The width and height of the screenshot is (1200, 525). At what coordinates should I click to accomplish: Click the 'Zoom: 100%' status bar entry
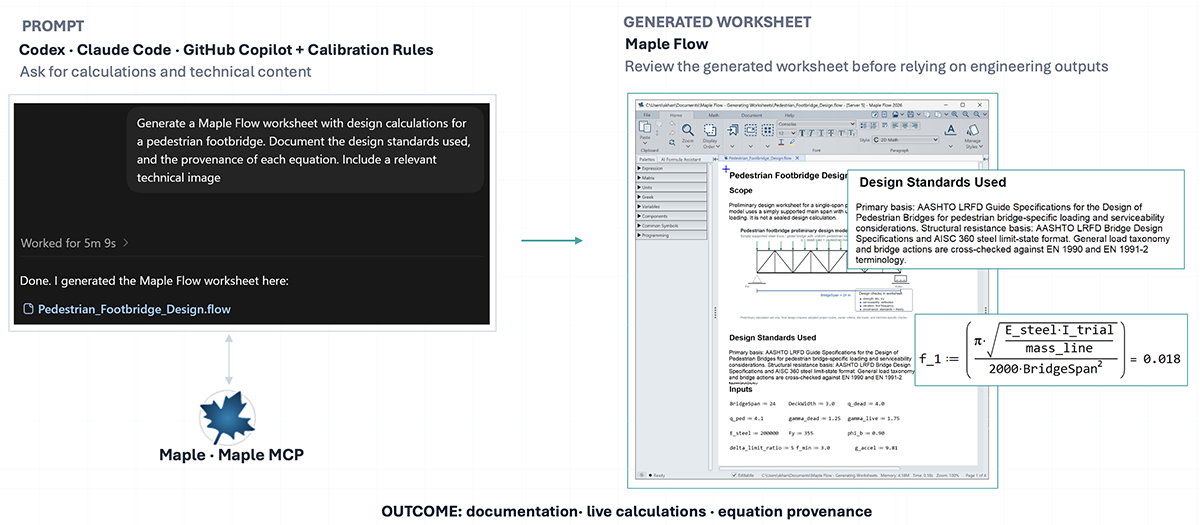tap(947, 475)
